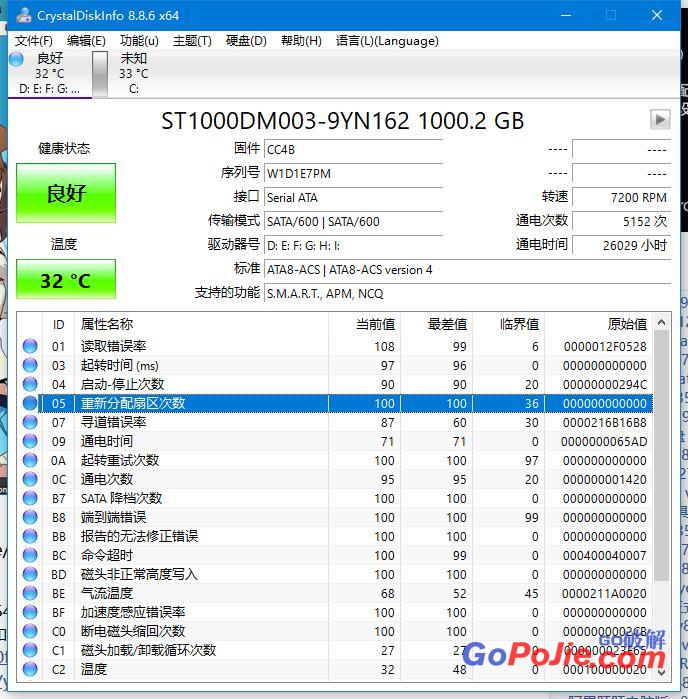Click status orb of row 03 起转时间
Screen dimensions: 688x699
30,365
